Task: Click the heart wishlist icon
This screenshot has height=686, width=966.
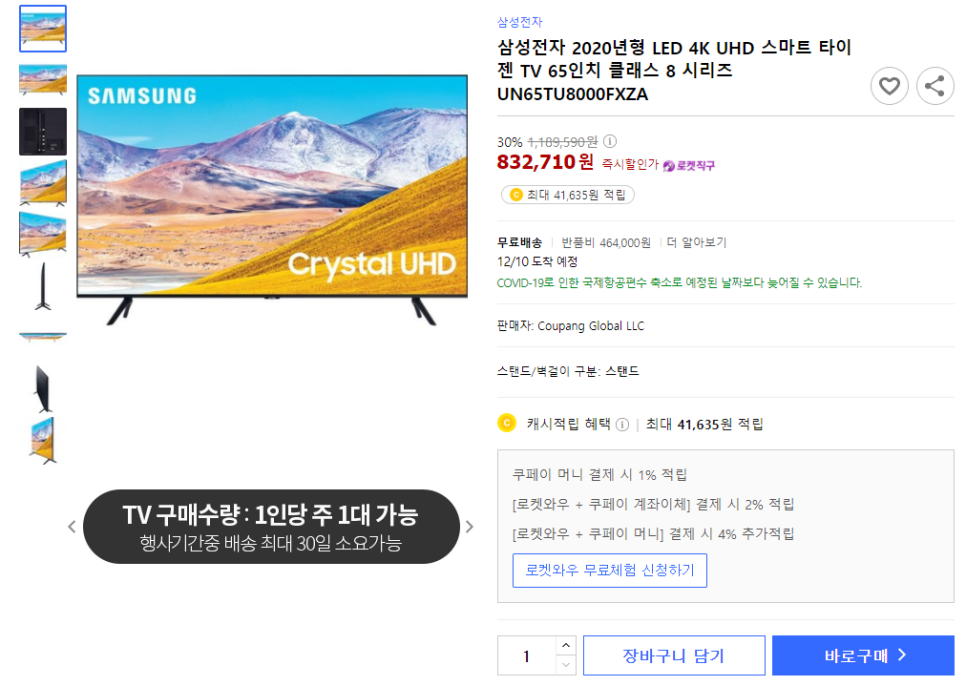Action: pos(888,86)
